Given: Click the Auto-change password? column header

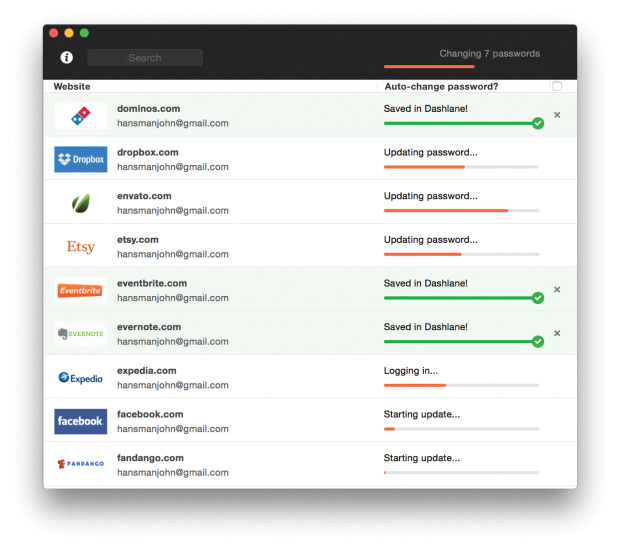Looking at the screenshot, I should pos(441,87).
